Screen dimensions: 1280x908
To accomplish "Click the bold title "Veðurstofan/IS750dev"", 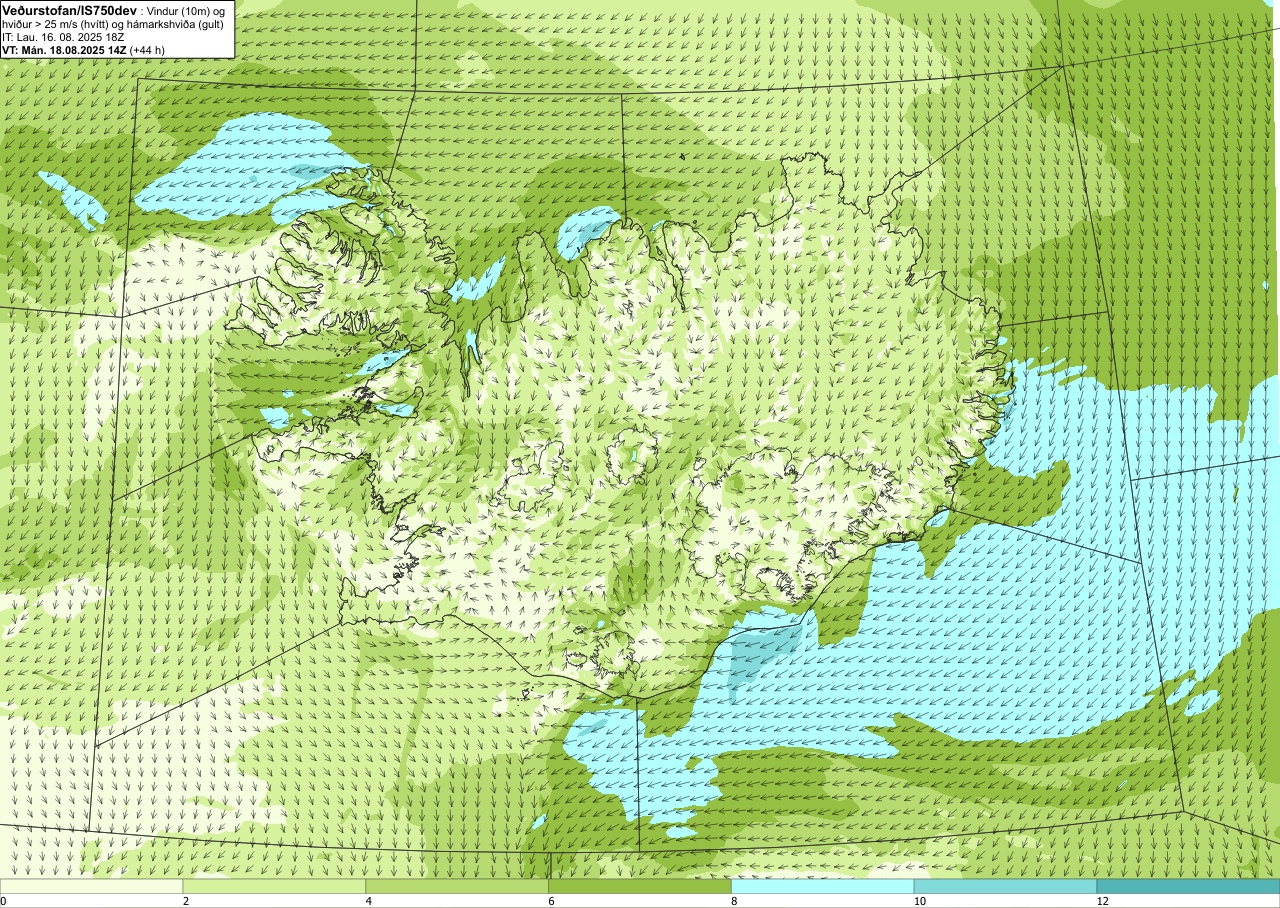I will point(70,9).
